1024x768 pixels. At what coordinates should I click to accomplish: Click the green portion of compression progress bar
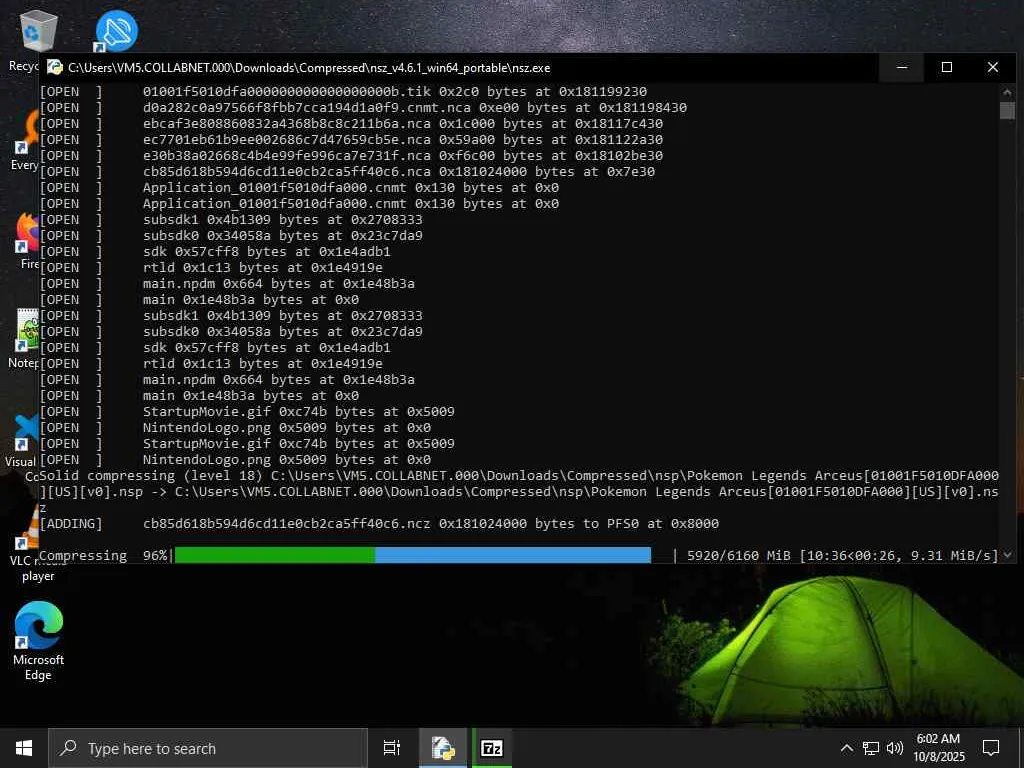tap(274, 555)
